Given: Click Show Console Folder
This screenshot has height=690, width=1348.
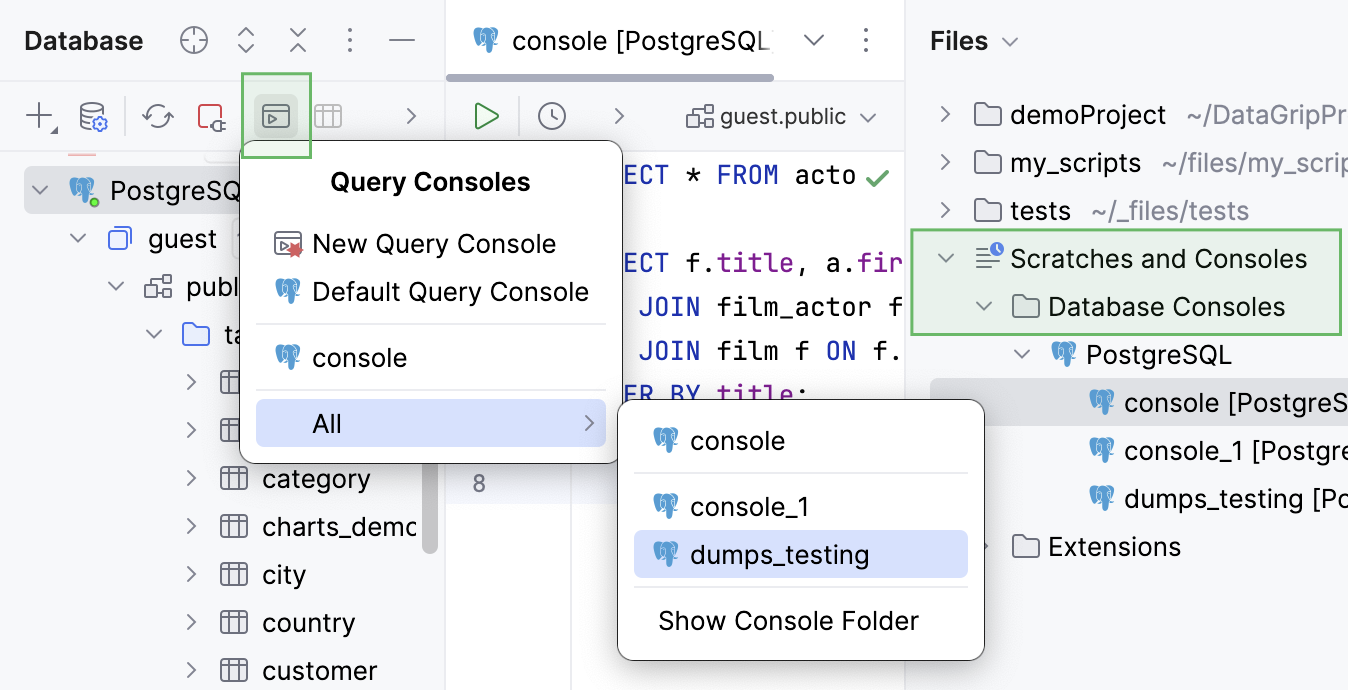Looking at the screenshot, I should 788,620.
